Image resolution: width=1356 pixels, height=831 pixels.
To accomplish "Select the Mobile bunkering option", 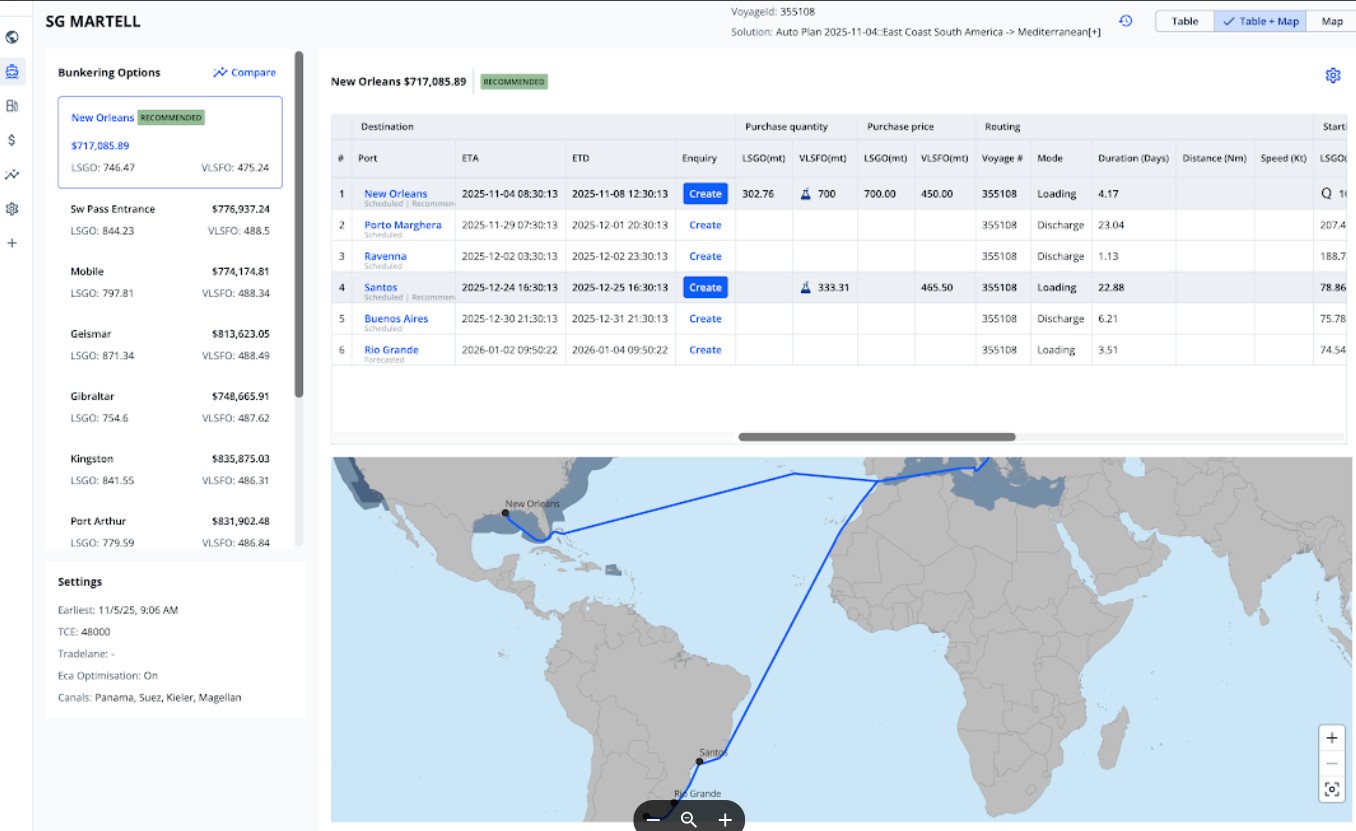I will tap(170, 282).
